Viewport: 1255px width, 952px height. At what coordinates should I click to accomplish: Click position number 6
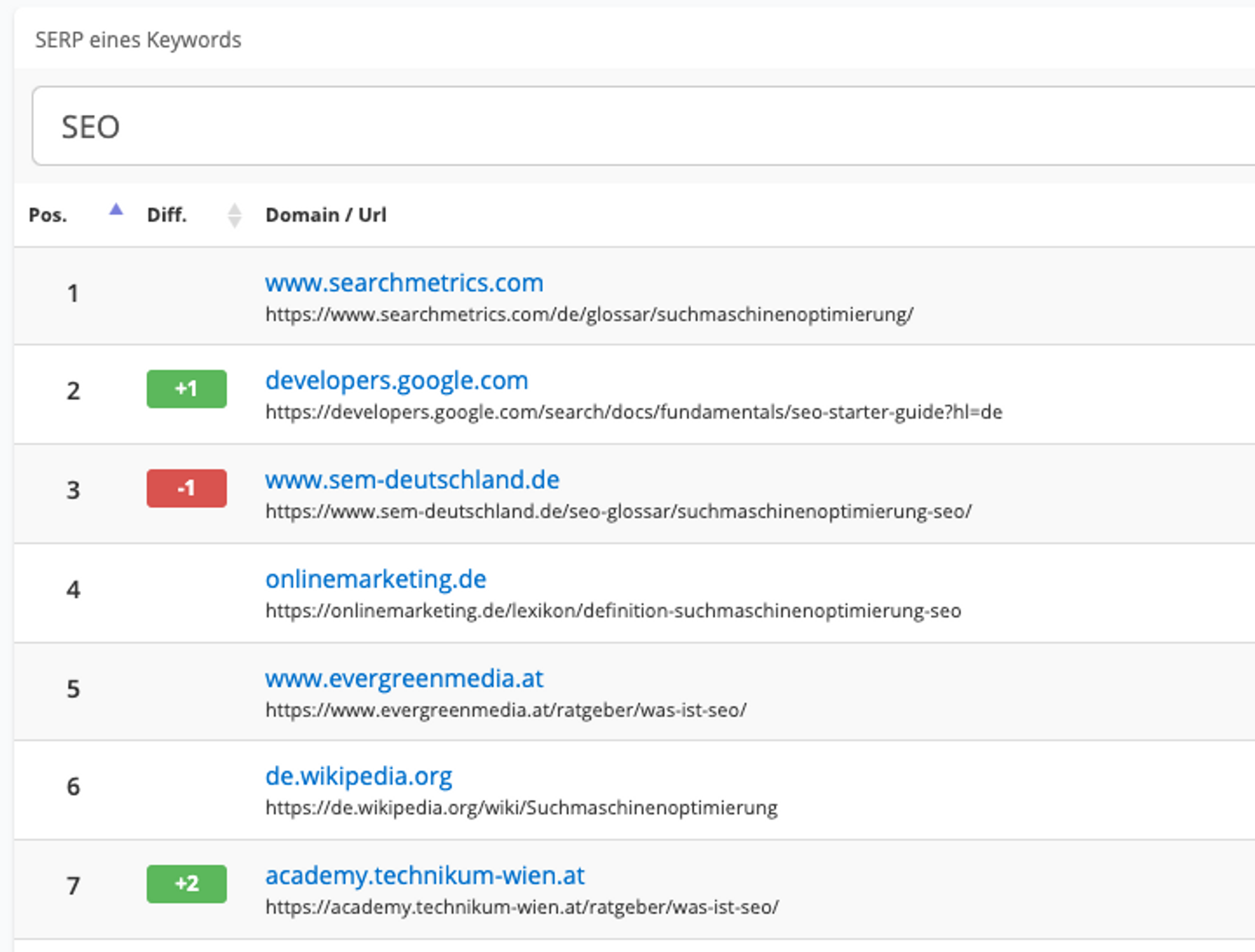[x=73, y=787]
